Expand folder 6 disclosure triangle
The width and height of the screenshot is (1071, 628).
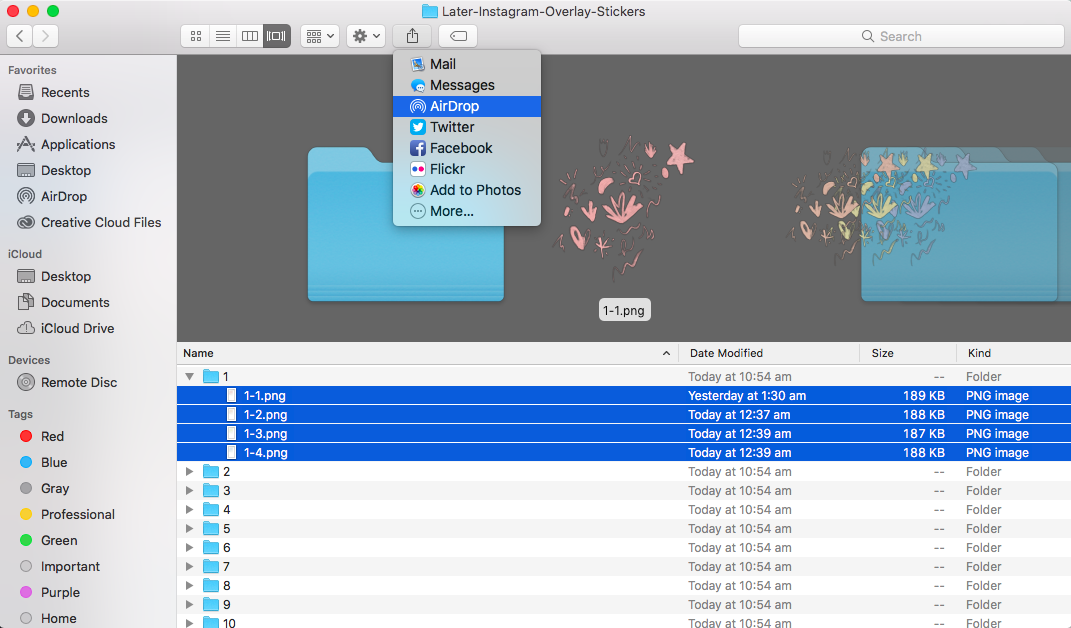pos(189,548)
